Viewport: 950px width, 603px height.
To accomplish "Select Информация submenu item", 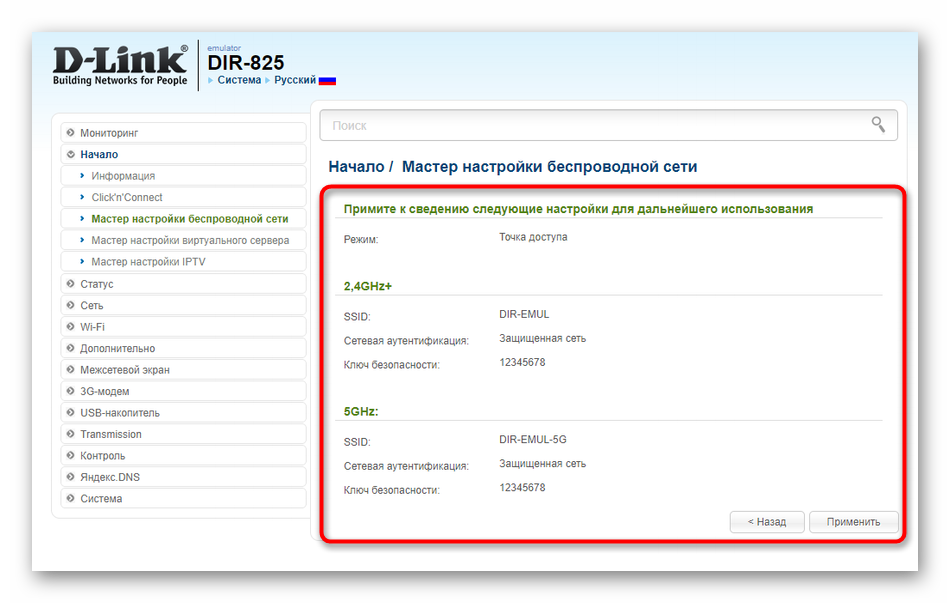I will click(123, 176).
